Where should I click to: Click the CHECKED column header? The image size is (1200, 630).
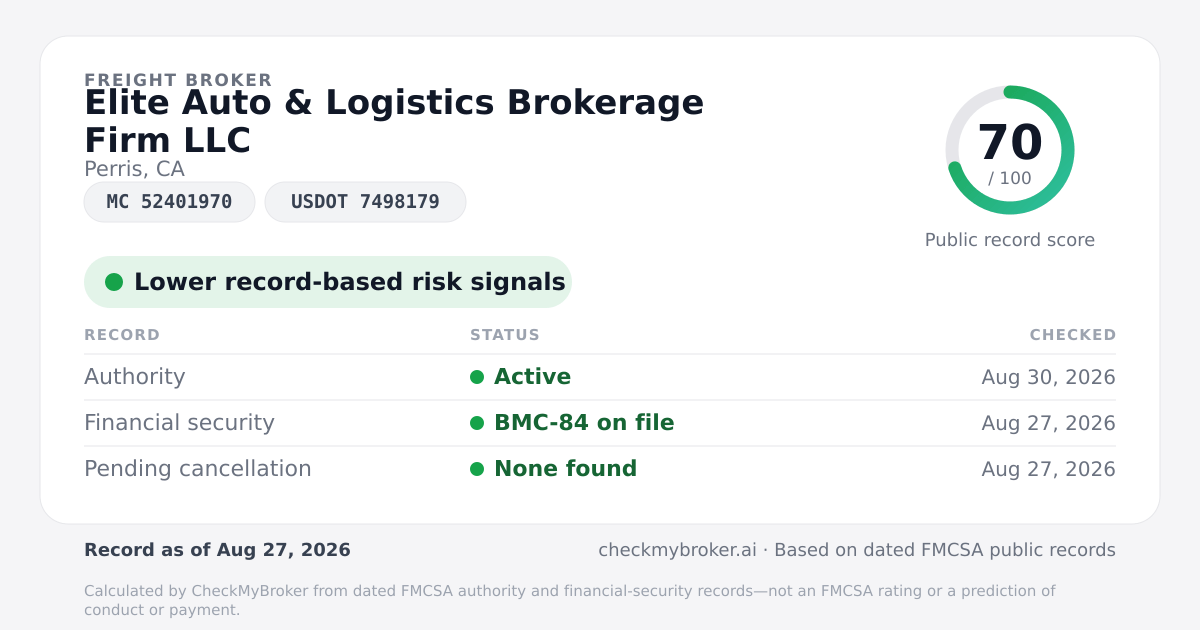(x=1073, y=335)
